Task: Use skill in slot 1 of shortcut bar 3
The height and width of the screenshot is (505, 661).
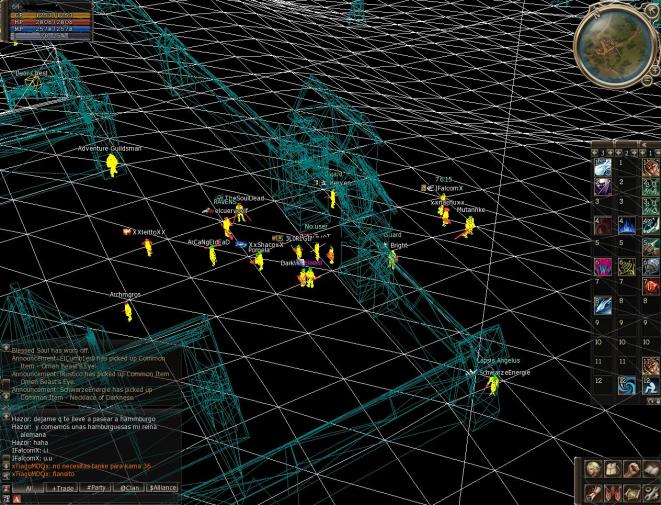Action: (x=603, y=167)
